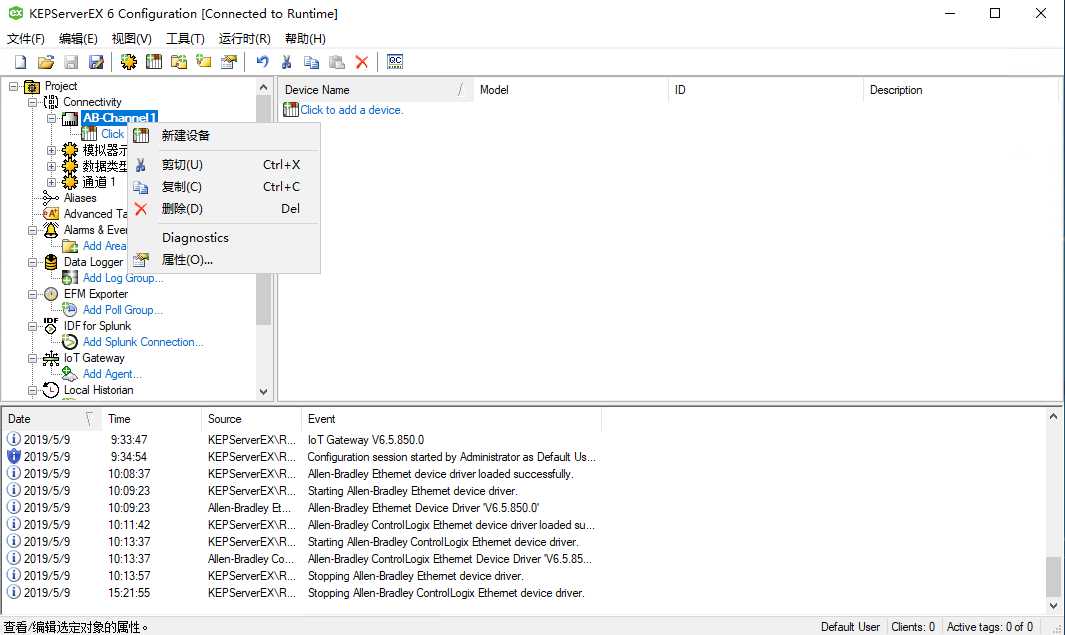Sort devices by Device Name column header
Viewport: 1065px width, 635px height.
376,90
